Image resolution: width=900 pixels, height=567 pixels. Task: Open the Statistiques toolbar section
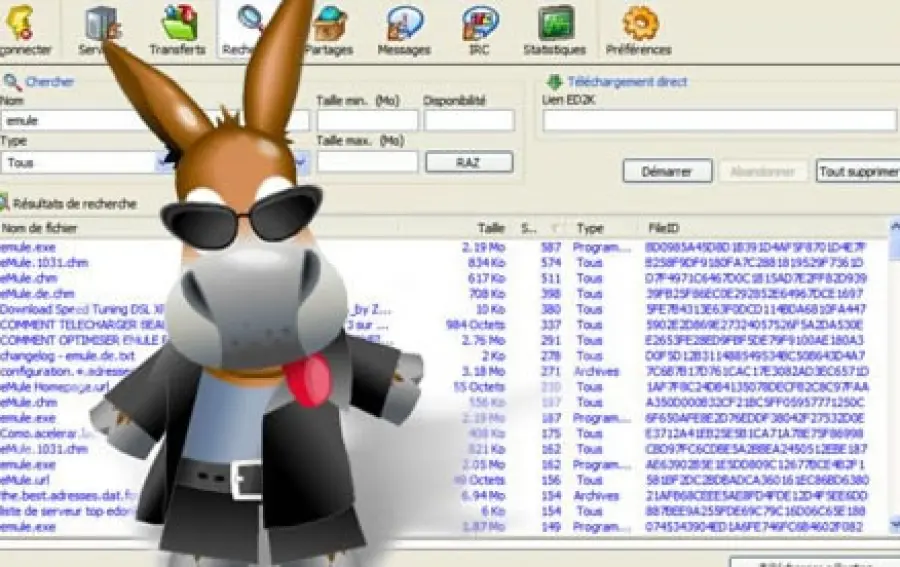coord(554,30)
